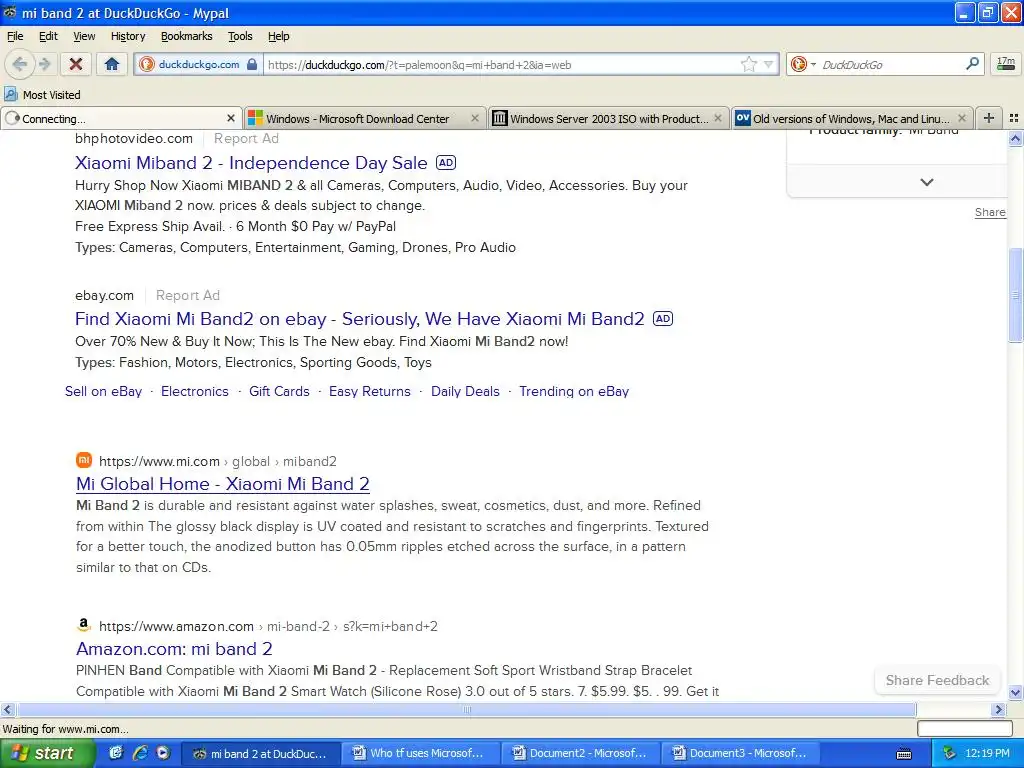Bookmark this page with the star
Screen dimensions: 1024x768
tap(748, 64)
